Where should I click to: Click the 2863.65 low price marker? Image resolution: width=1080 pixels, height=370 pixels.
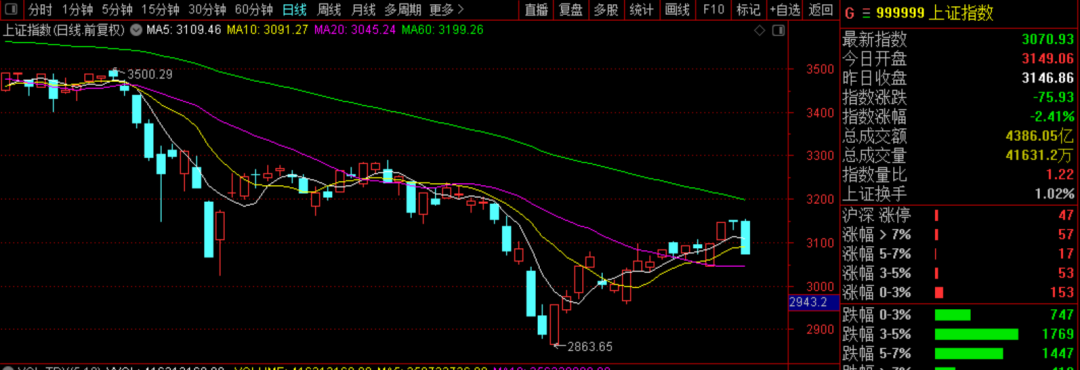(x=589, y=347)
